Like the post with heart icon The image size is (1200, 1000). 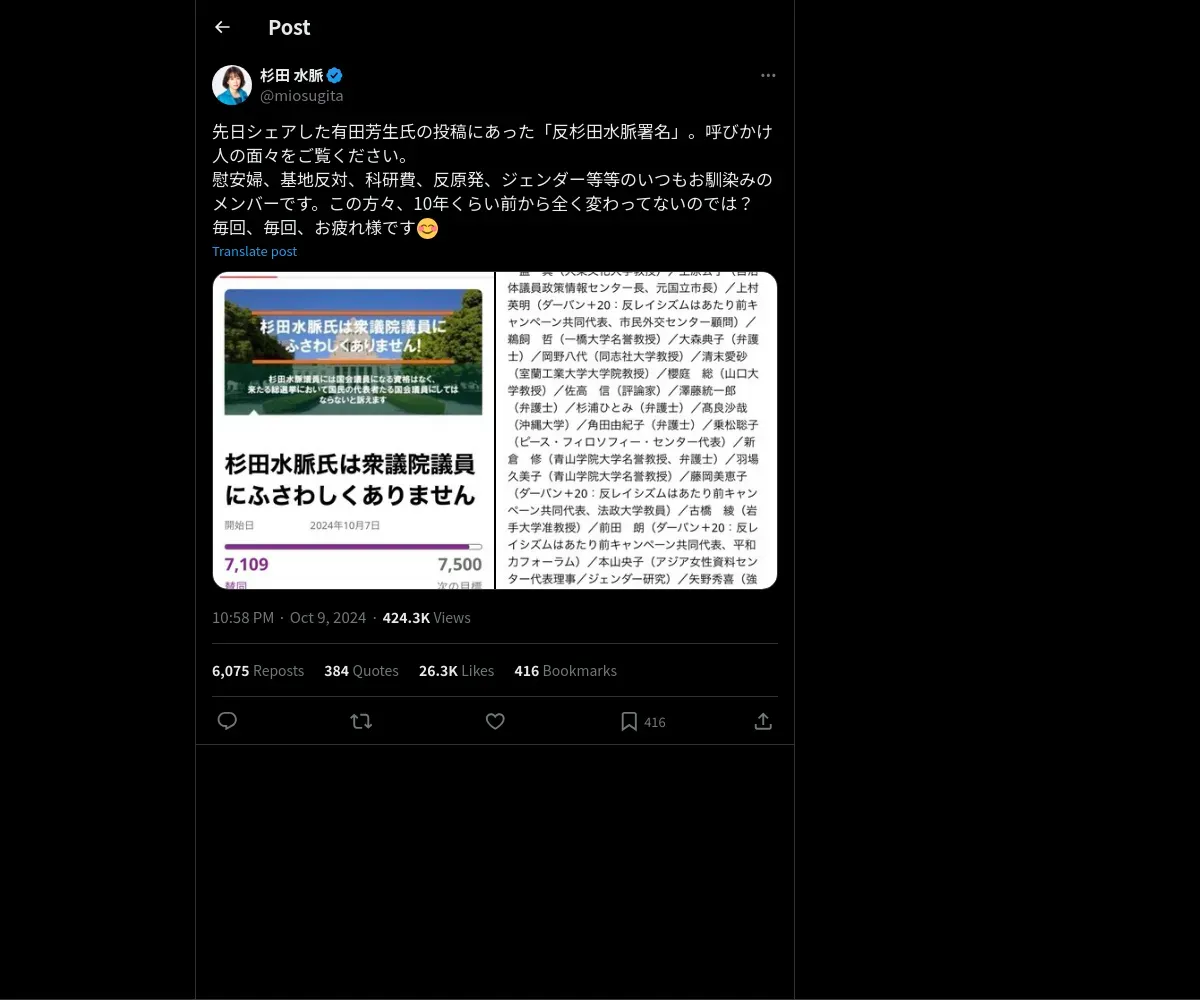495,721
